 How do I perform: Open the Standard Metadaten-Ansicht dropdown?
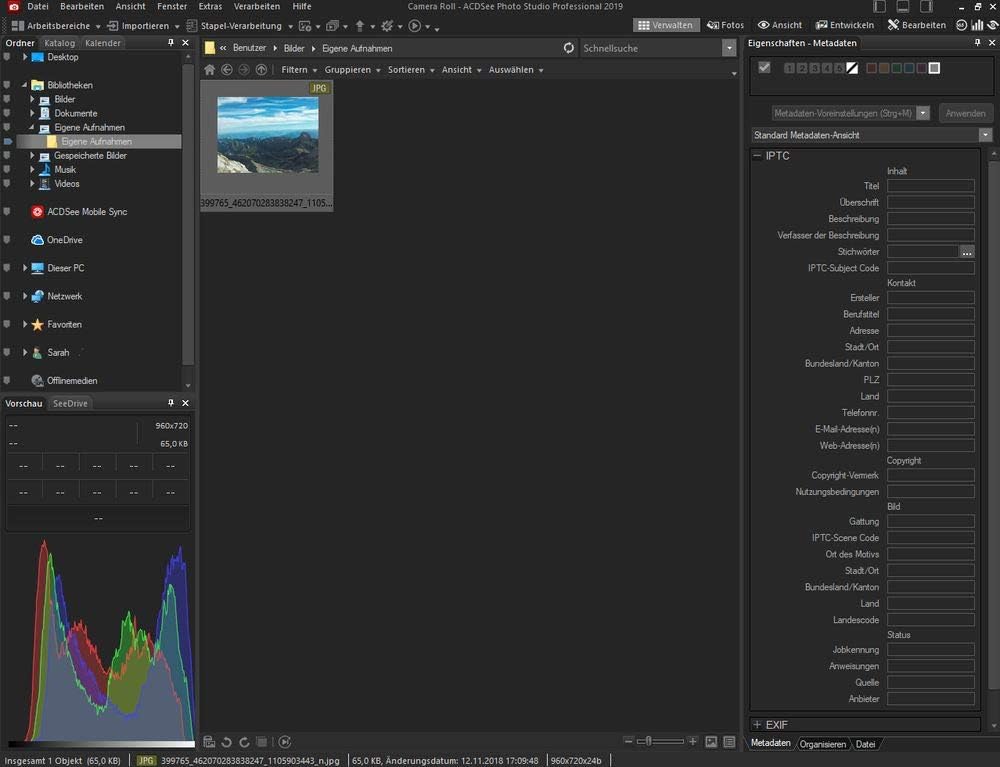(x=984, y=135)
